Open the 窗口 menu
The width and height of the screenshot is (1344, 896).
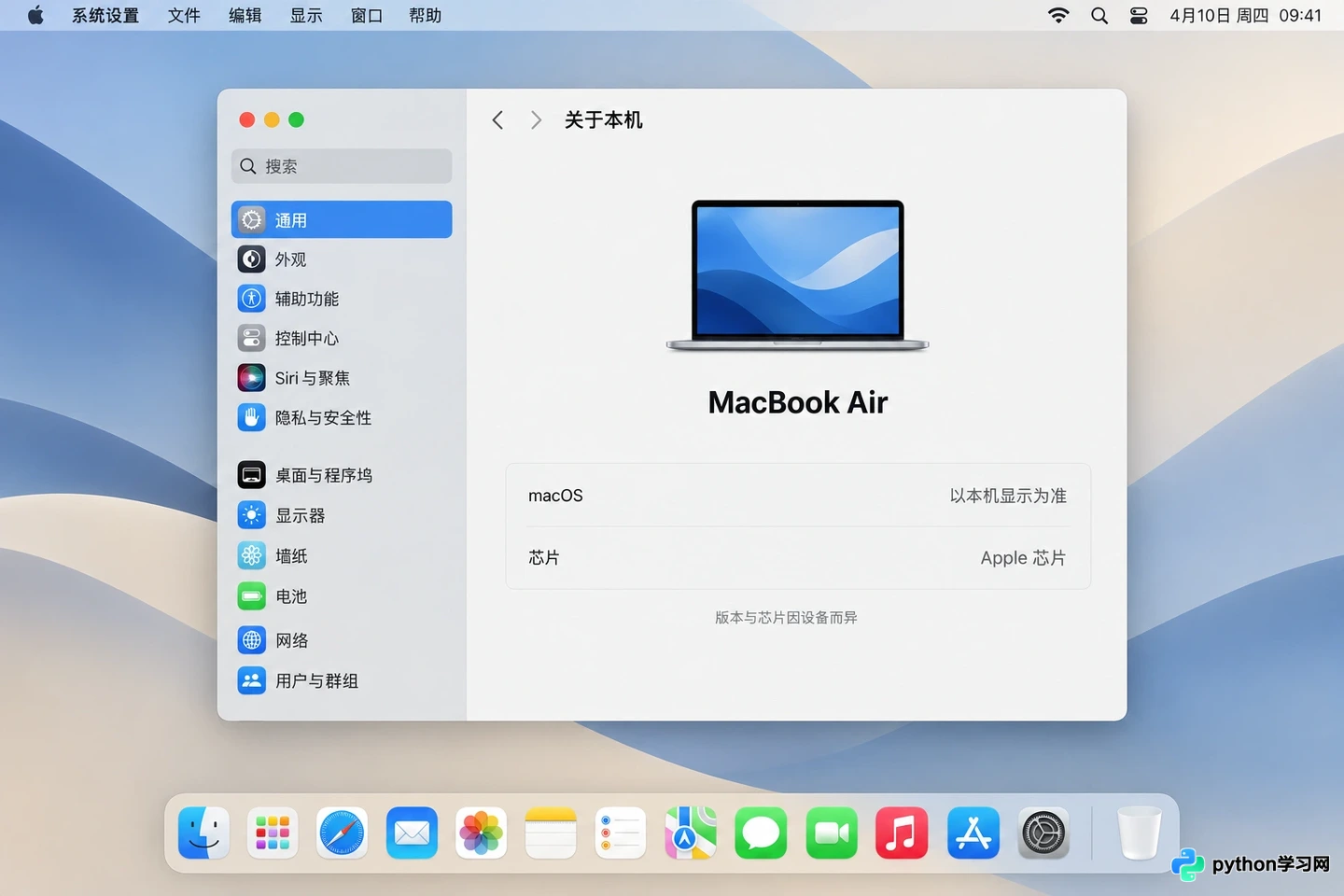367,15
